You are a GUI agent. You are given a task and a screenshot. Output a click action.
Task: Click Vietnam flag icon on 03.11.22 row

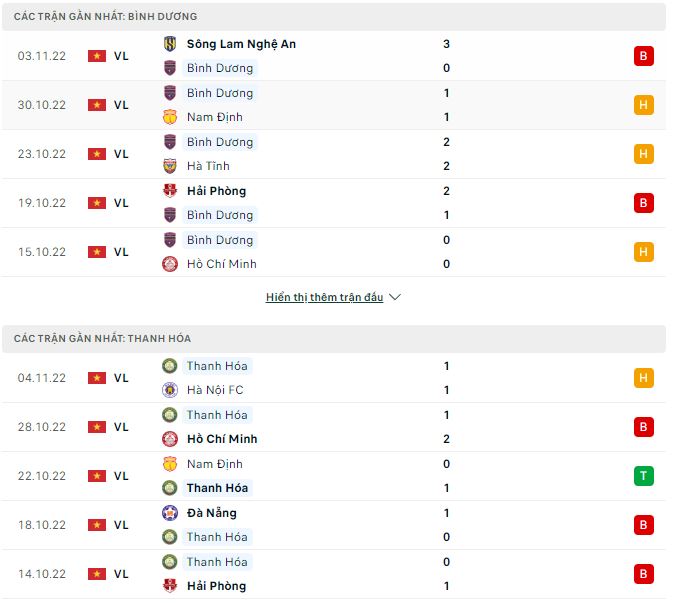(x=97, y=56)
